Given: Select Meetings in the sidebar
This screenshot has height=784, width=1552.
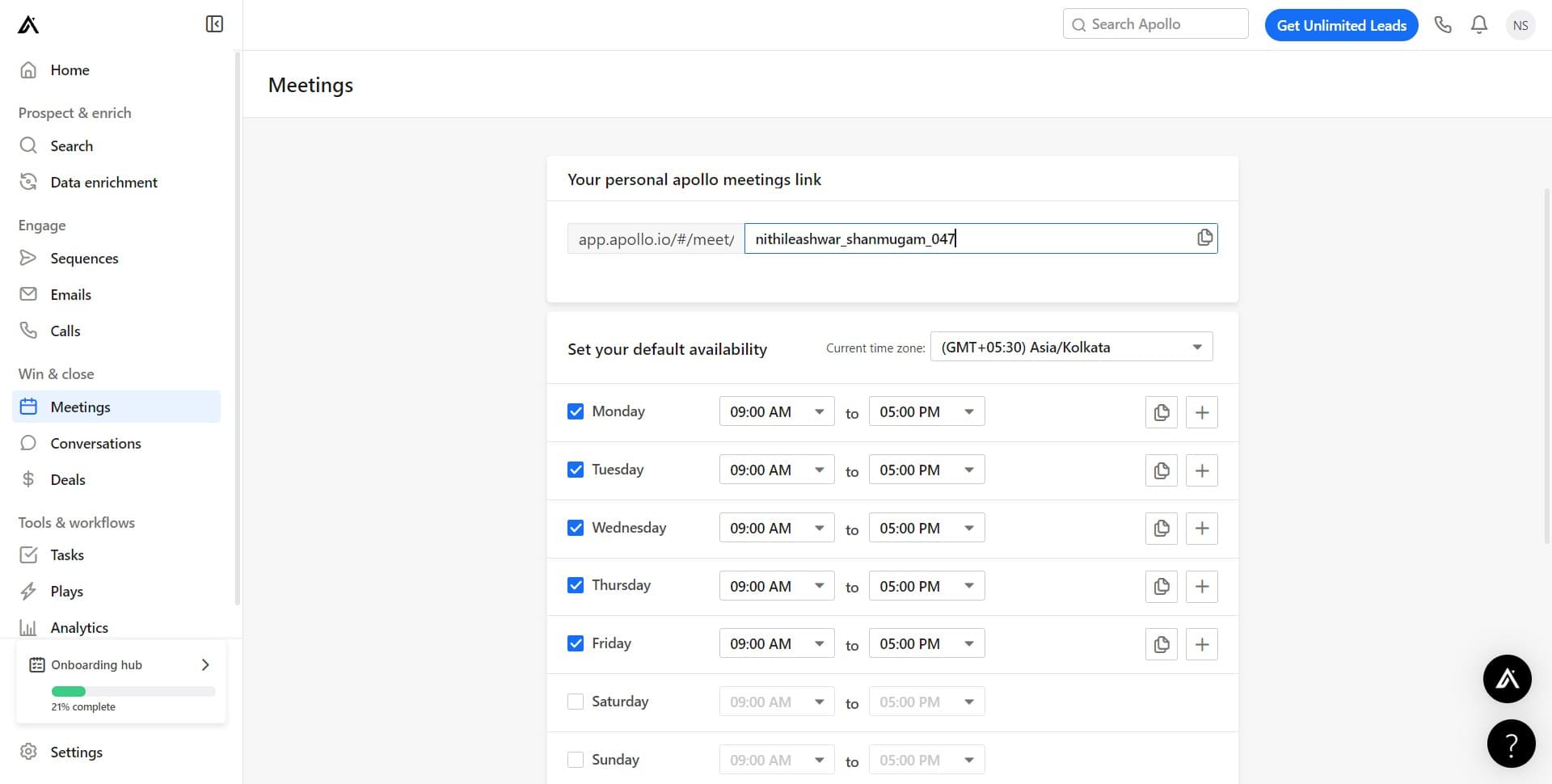Looking at the screenshot, I should click(x=116, y=407).
